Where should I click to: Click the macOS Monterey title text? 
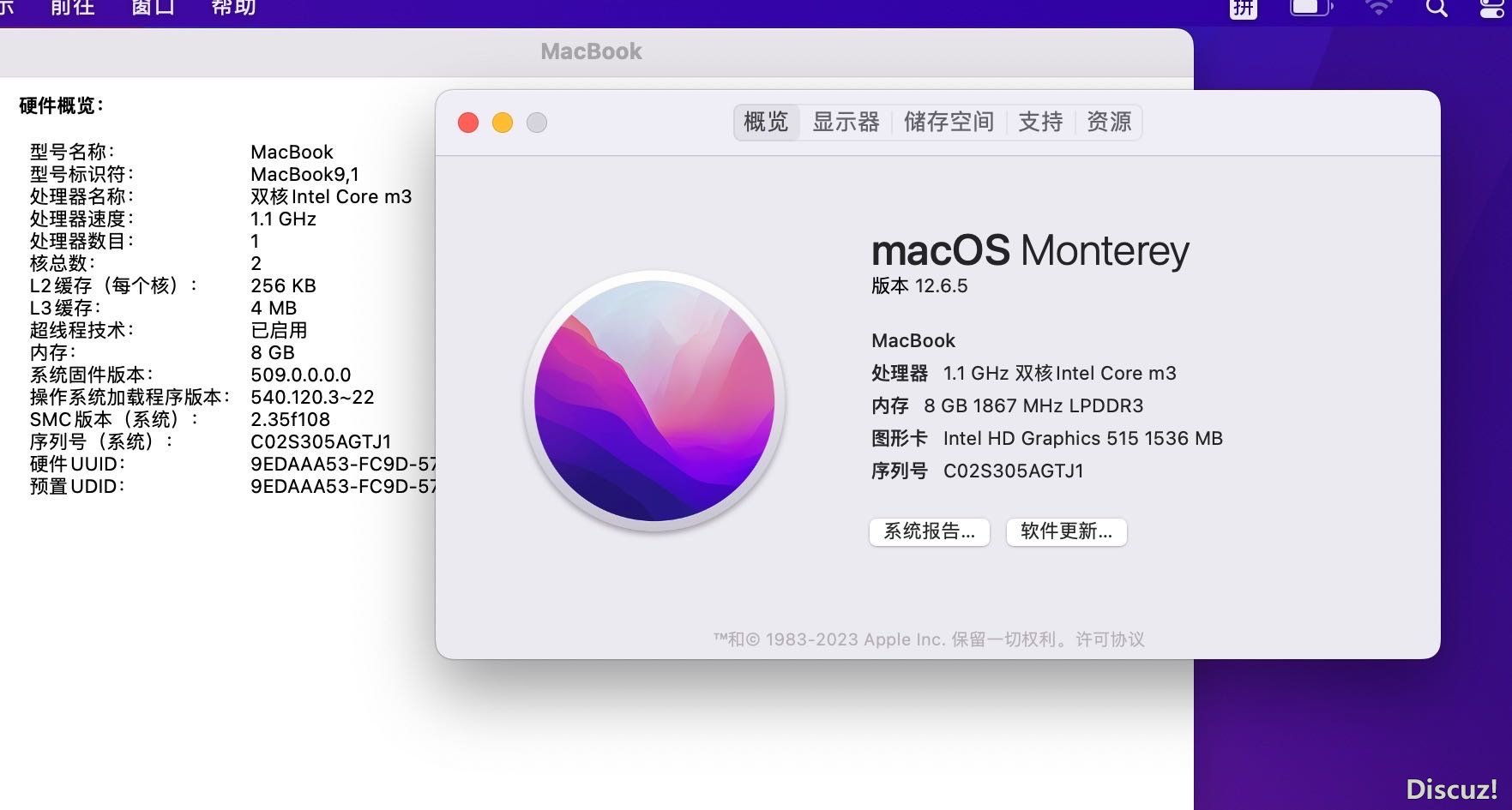tap(1030, 251)
